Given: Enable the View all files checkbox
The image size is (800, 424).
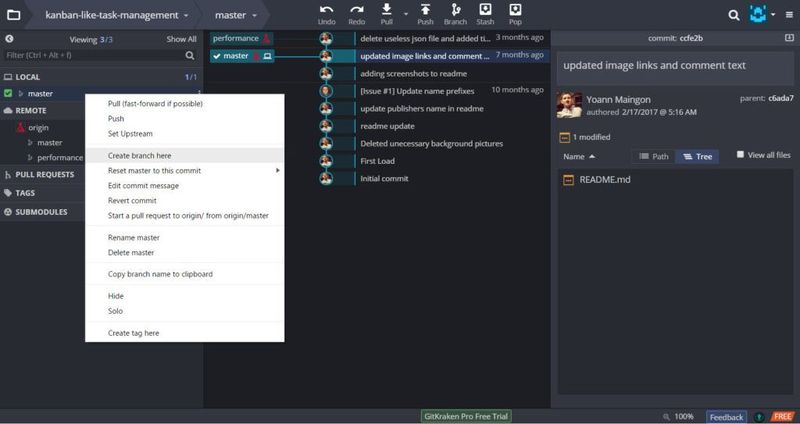Looking at the screenshot, I should (741, 155).
